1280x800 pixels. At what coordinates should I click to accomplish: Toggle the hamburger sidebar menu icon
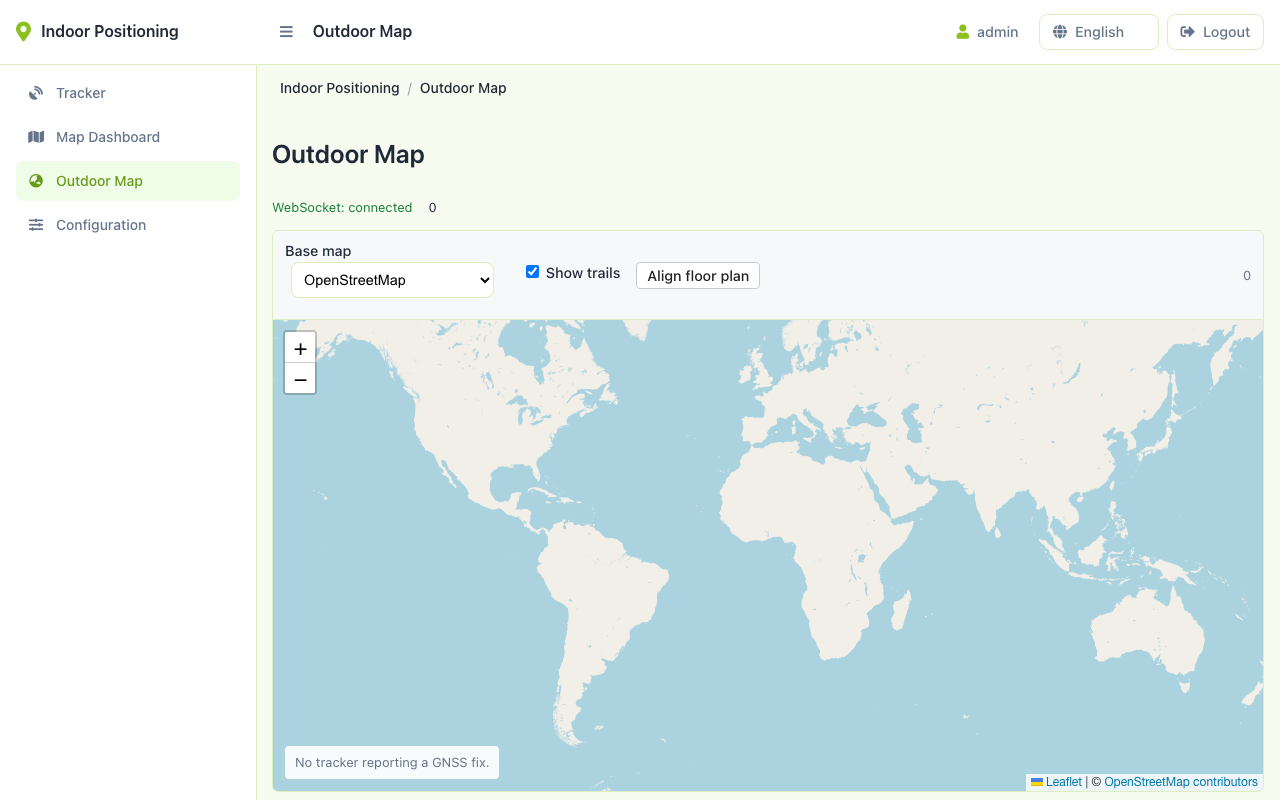286,32
